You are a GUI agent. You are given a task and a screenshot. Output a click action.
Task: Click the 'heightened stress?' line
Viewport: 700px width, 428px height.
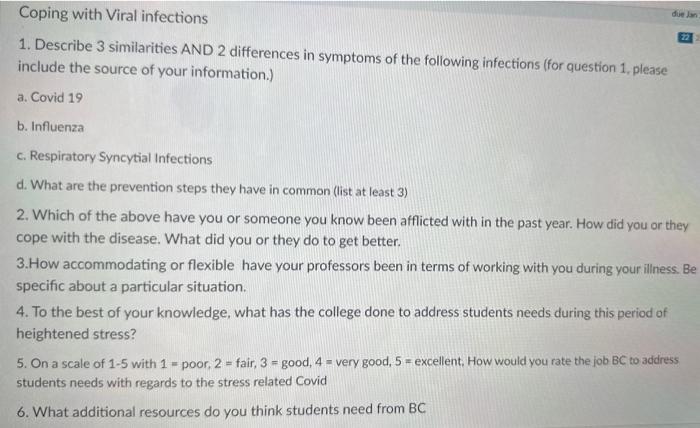76,333
